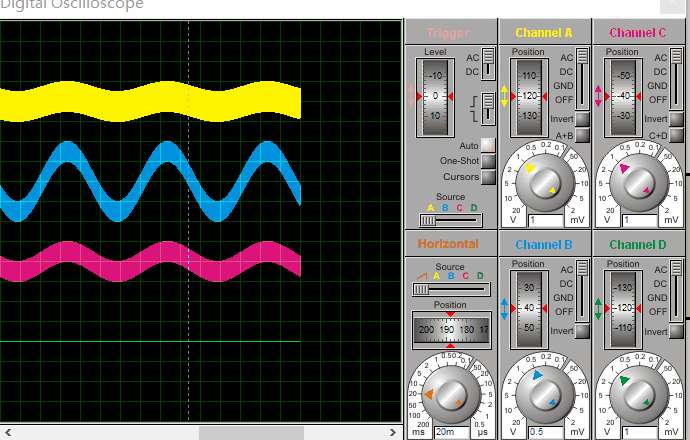This screenshot has width=690, height=440.
Task: Toggle Channel A Invert button
Action: point(583,119)
